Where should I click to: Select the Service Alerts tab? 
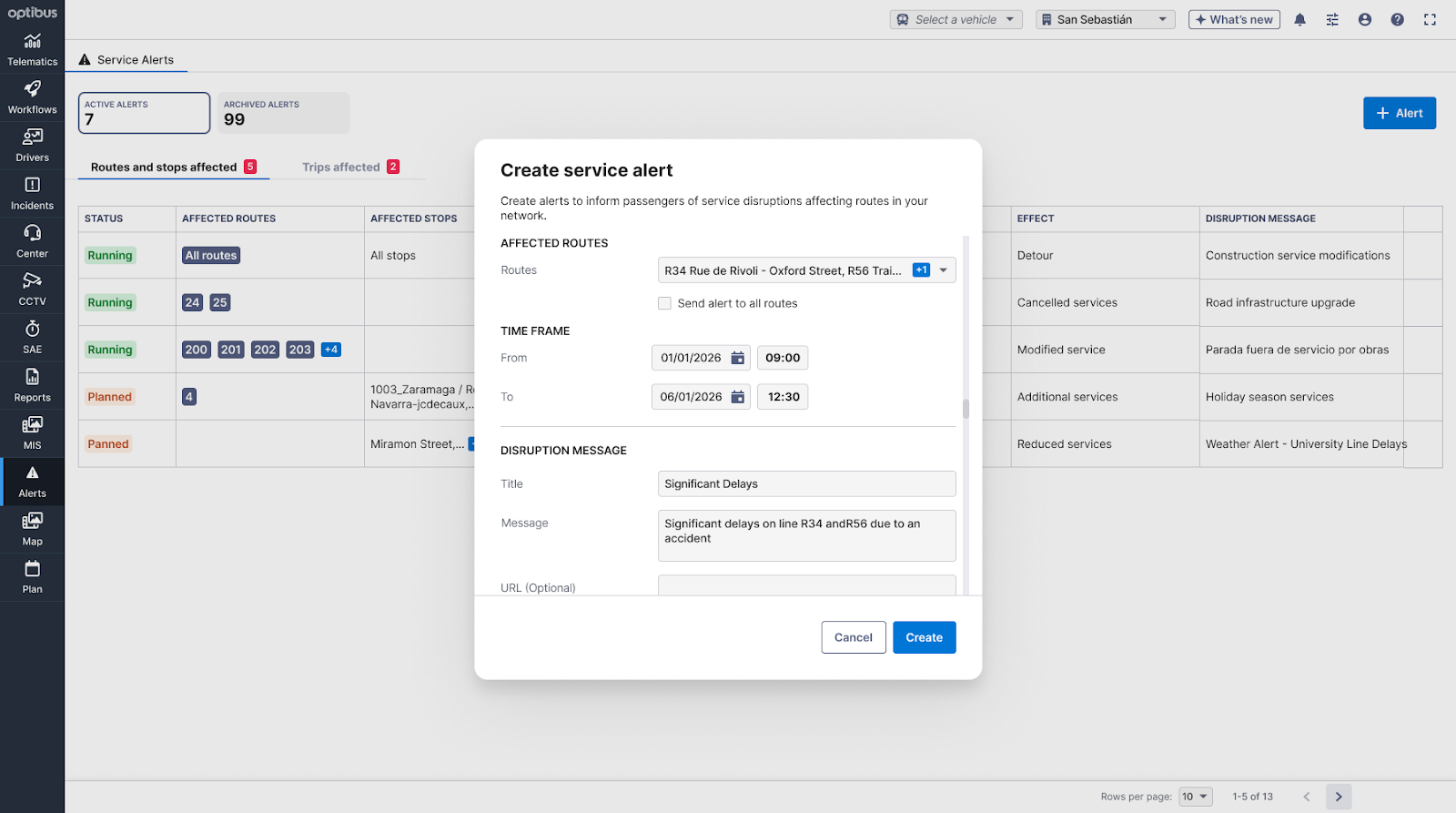tap(126, 59)
